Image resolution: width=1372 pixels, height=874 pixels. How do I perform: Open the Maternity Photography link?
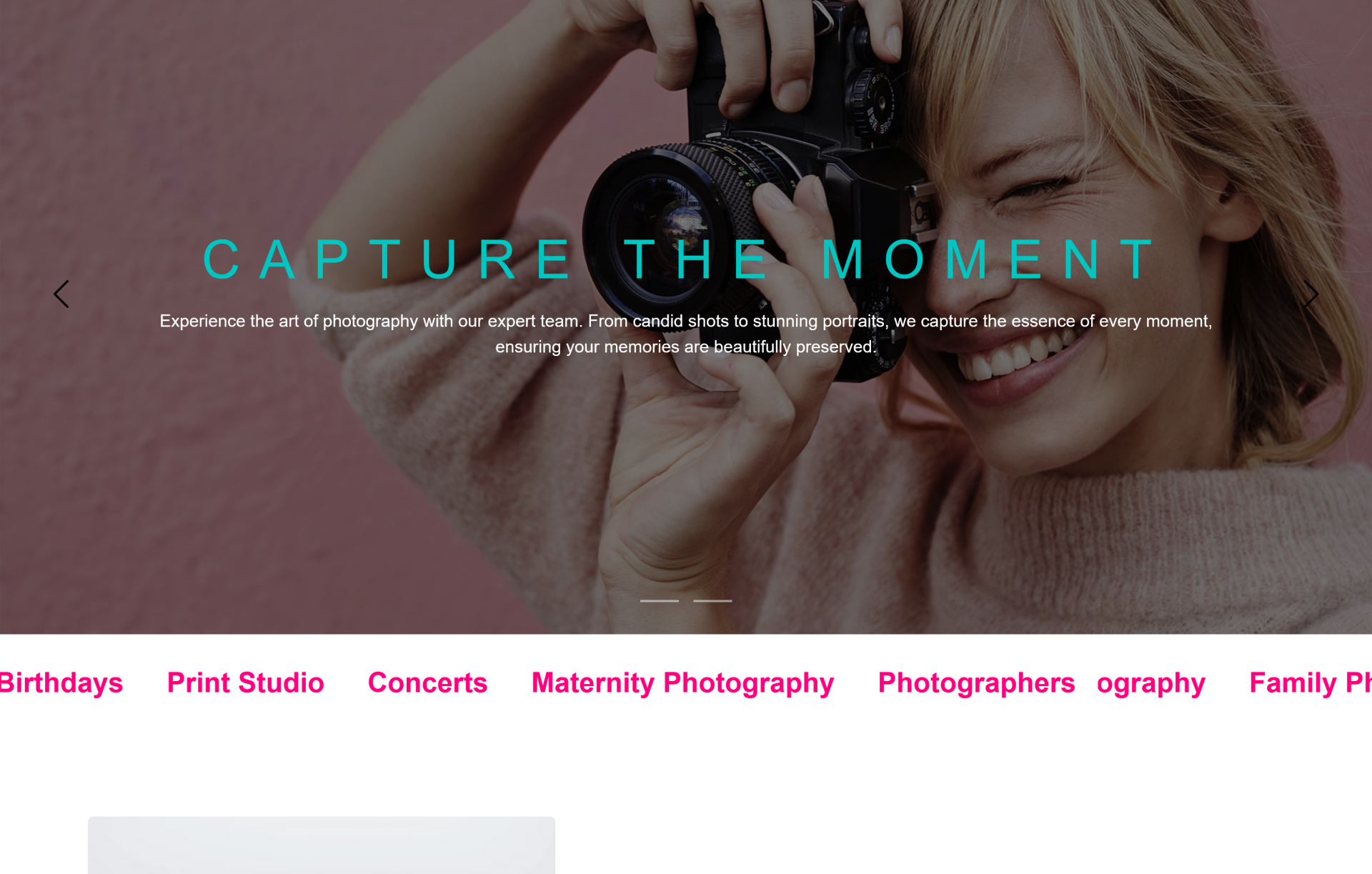tap(682, 682)
